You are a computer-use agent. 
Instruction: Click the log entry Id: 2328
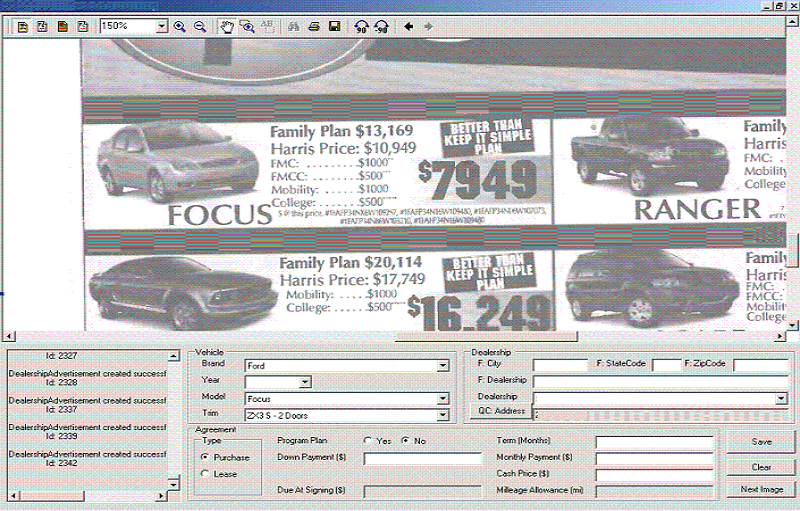61,382
